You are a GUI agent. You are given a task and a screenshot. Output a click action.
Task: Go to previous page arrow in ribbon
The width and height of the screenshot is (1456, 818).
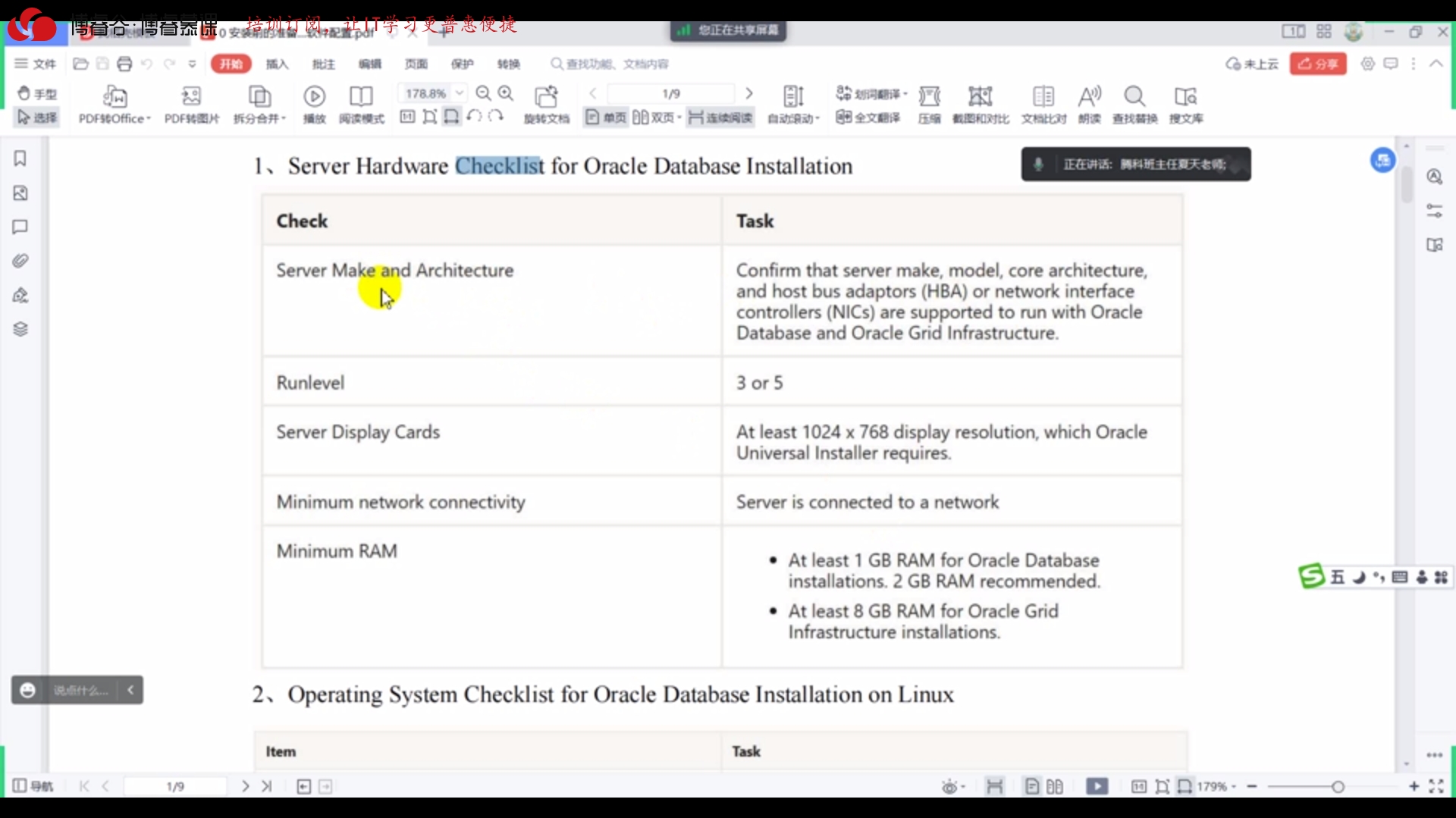coord(593,93)
